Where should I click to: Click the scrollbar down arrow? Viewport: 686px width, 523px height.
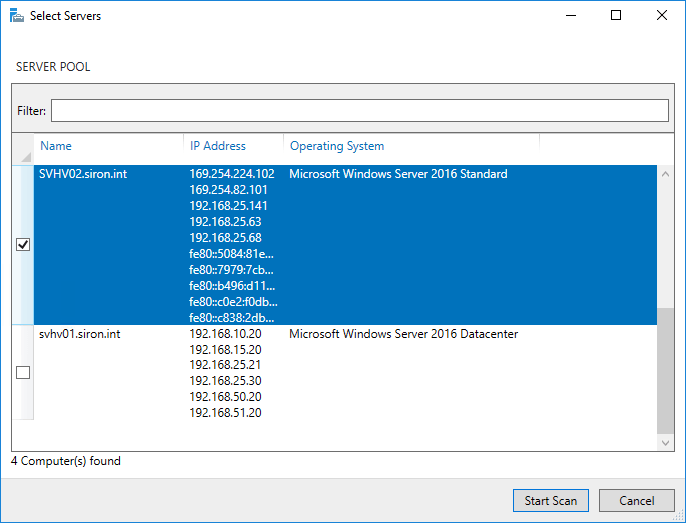pos(665,443)
